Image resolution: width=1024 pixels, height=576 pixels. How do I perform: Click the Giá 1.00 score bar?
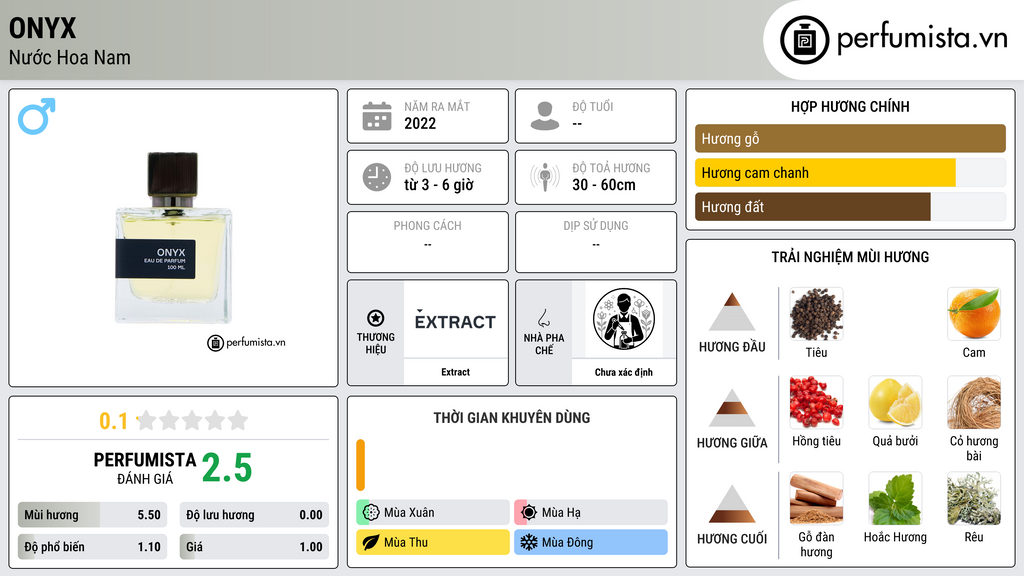[254, 547]
